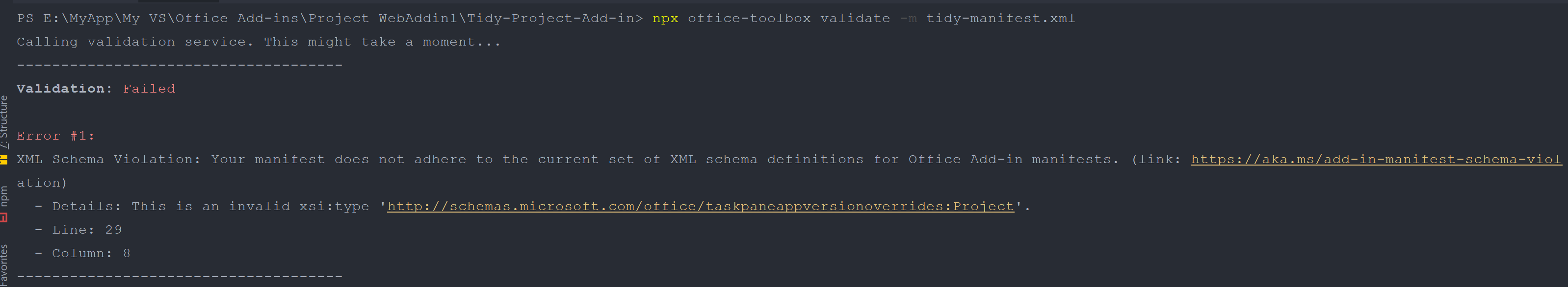Open the npm tool window tab
The width and height of the screenshot is (1568, 287).
tap(4, 196)
